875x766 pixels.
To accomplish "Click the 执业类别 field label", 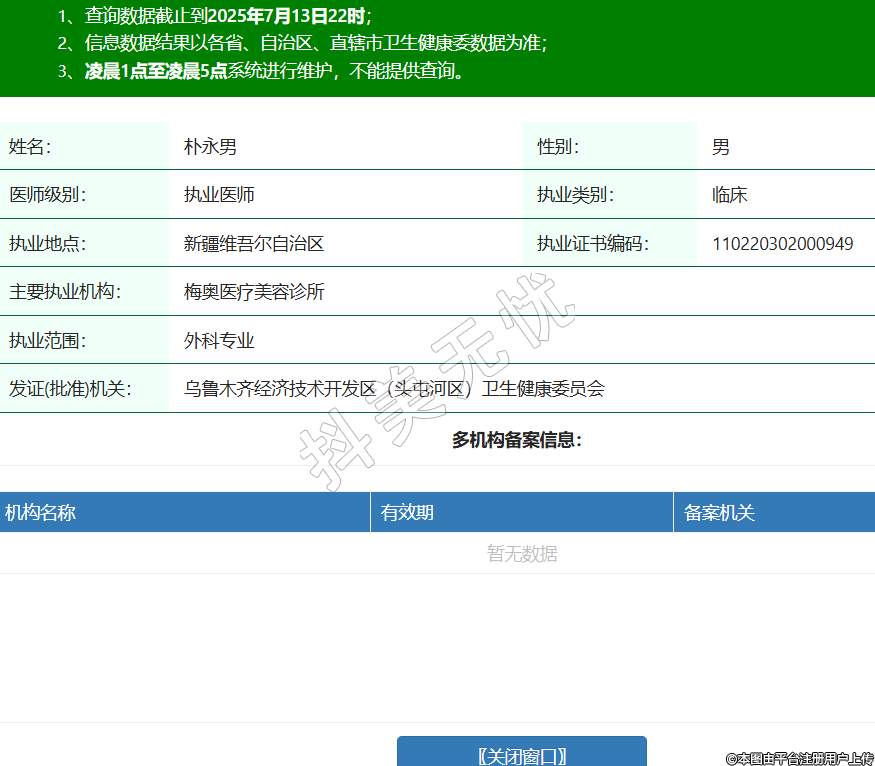I will click(x=575, y=195).
